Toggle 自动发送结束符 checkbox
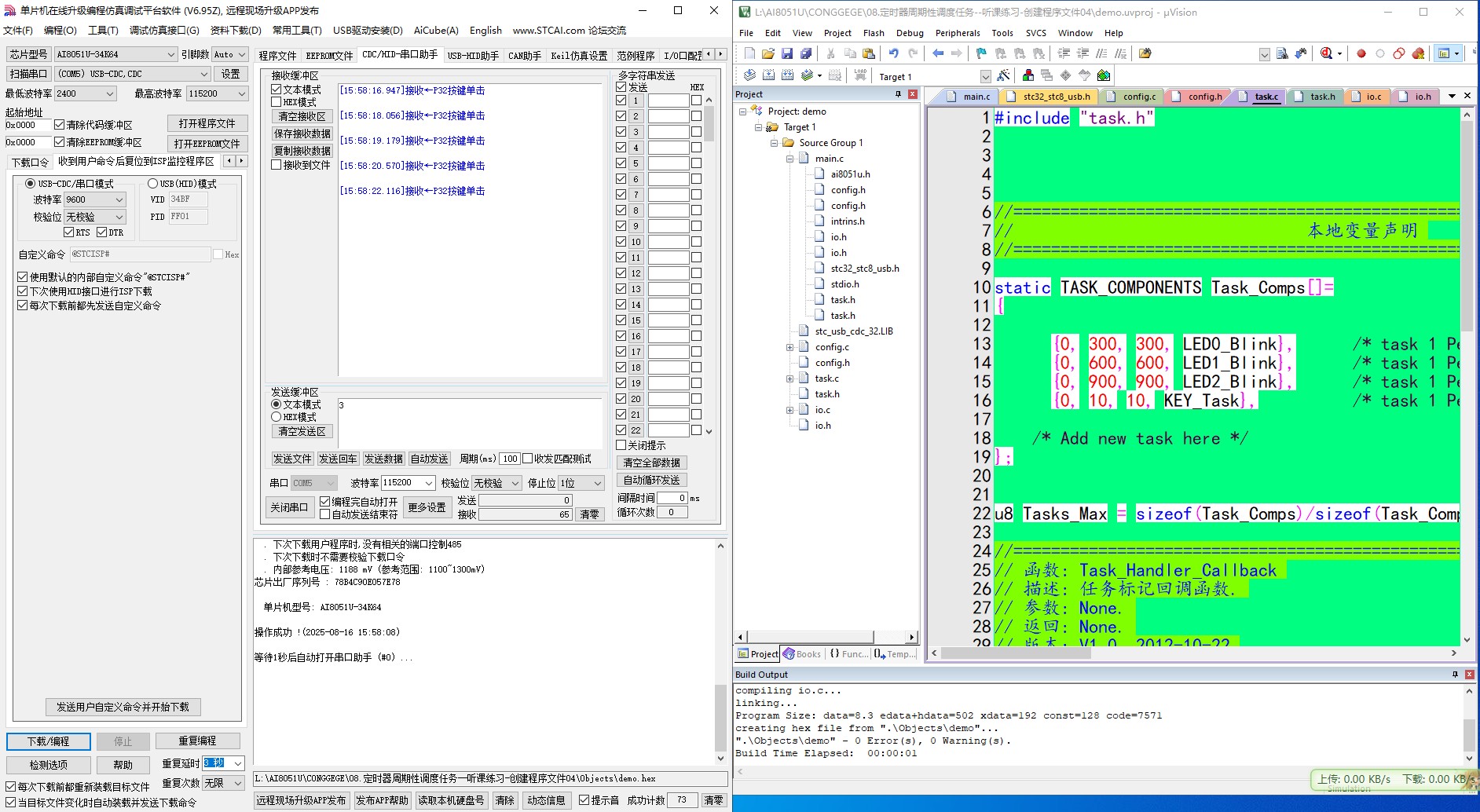1480x812 pixels. tap(325, 514)
